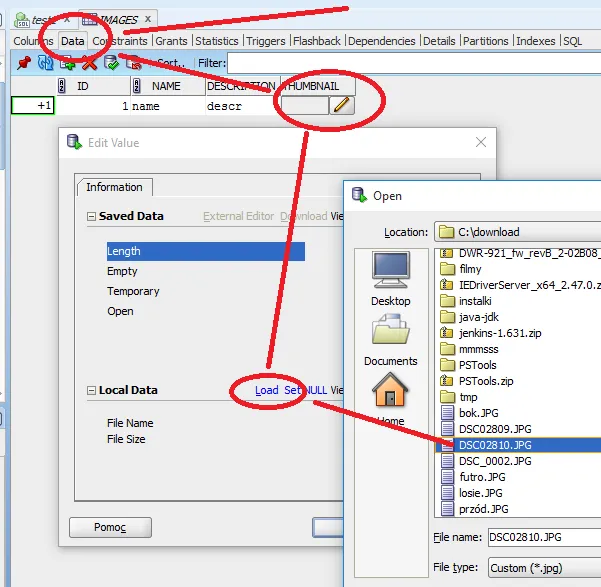Image resolution: width=601 pixels, height=587 pixels.
Task: Click into the Filter input field
Action: coord(414,63)
